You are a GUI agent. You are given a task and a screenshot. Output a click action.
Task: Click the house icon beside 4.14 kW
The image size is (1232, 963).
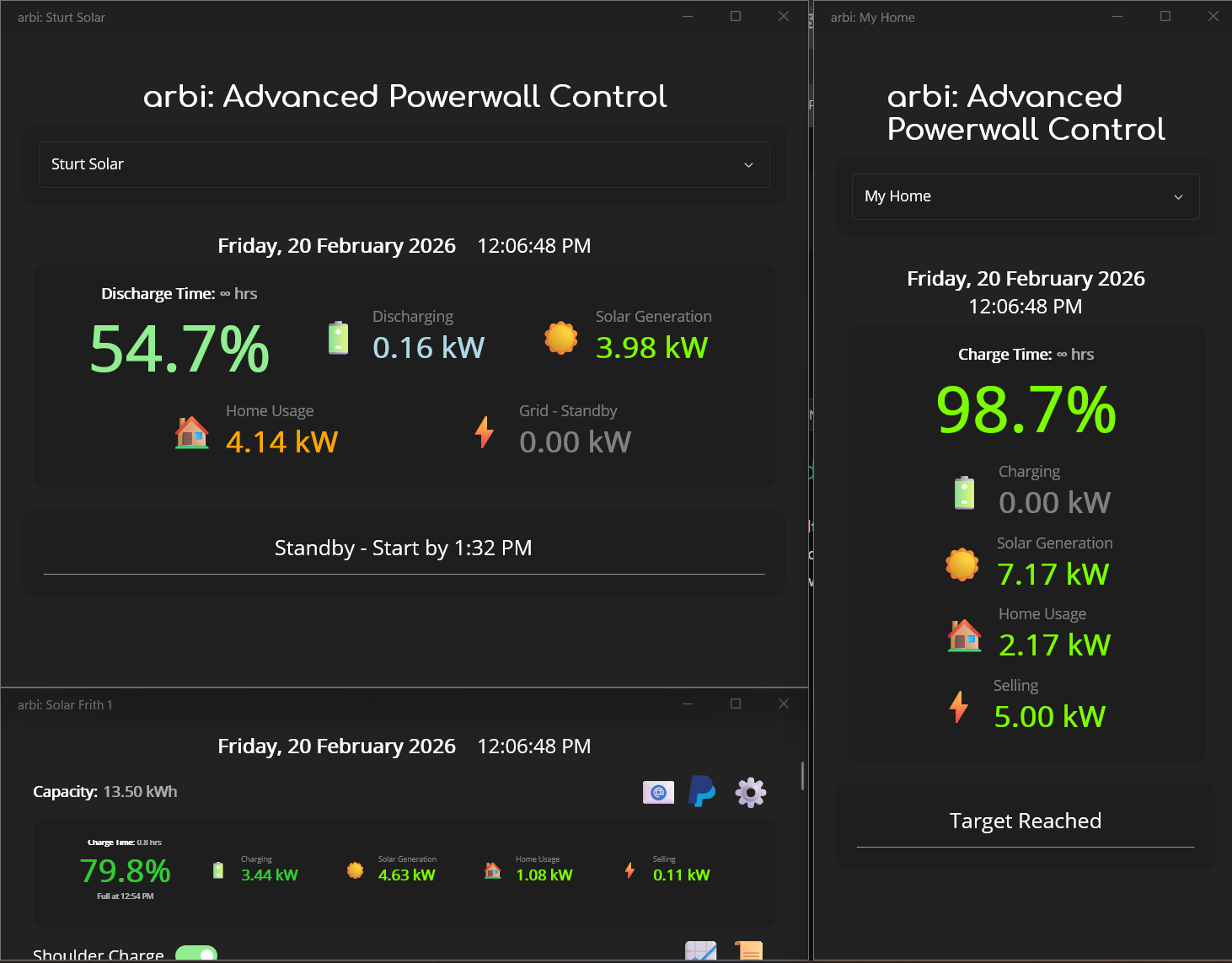coord(192,432)
